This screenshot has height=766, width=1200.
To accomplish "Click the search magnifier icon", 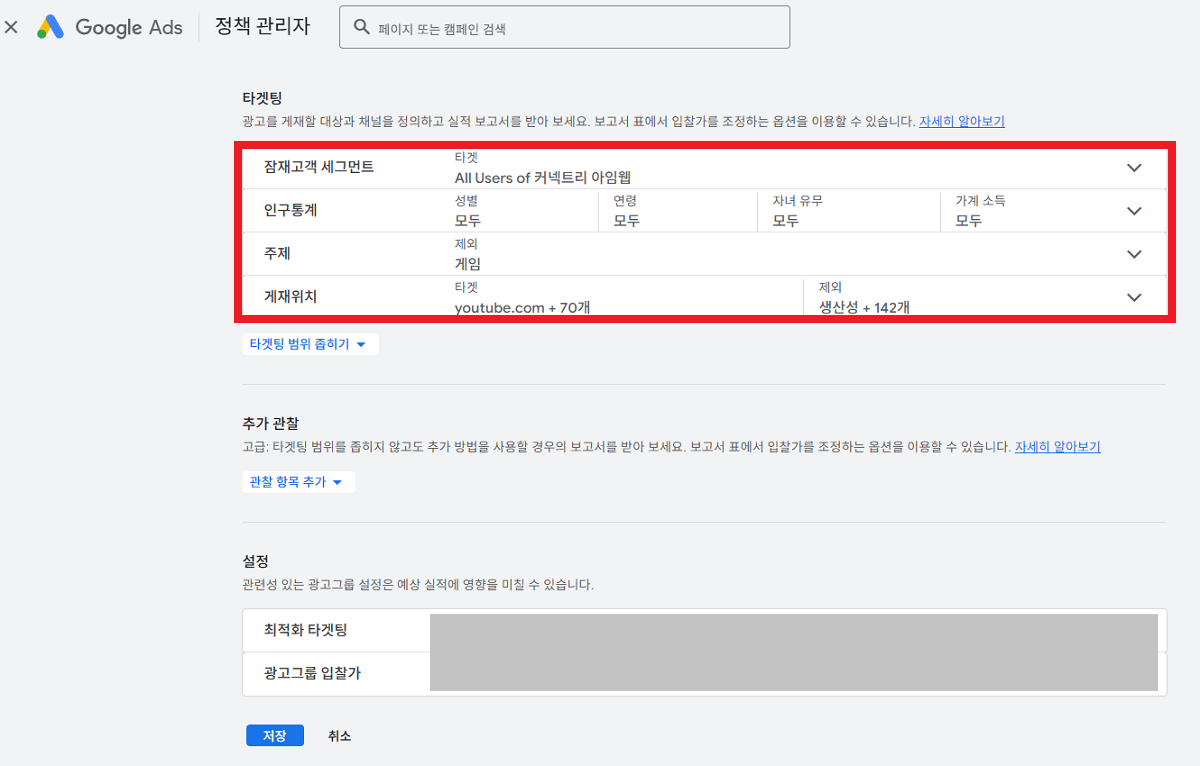I will [x=362, y=27].
